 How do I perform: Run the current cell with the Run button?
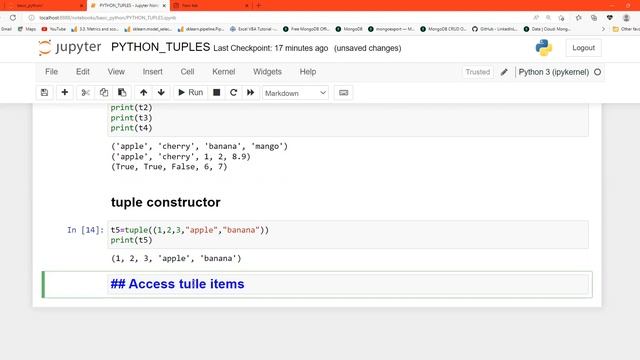190,93
